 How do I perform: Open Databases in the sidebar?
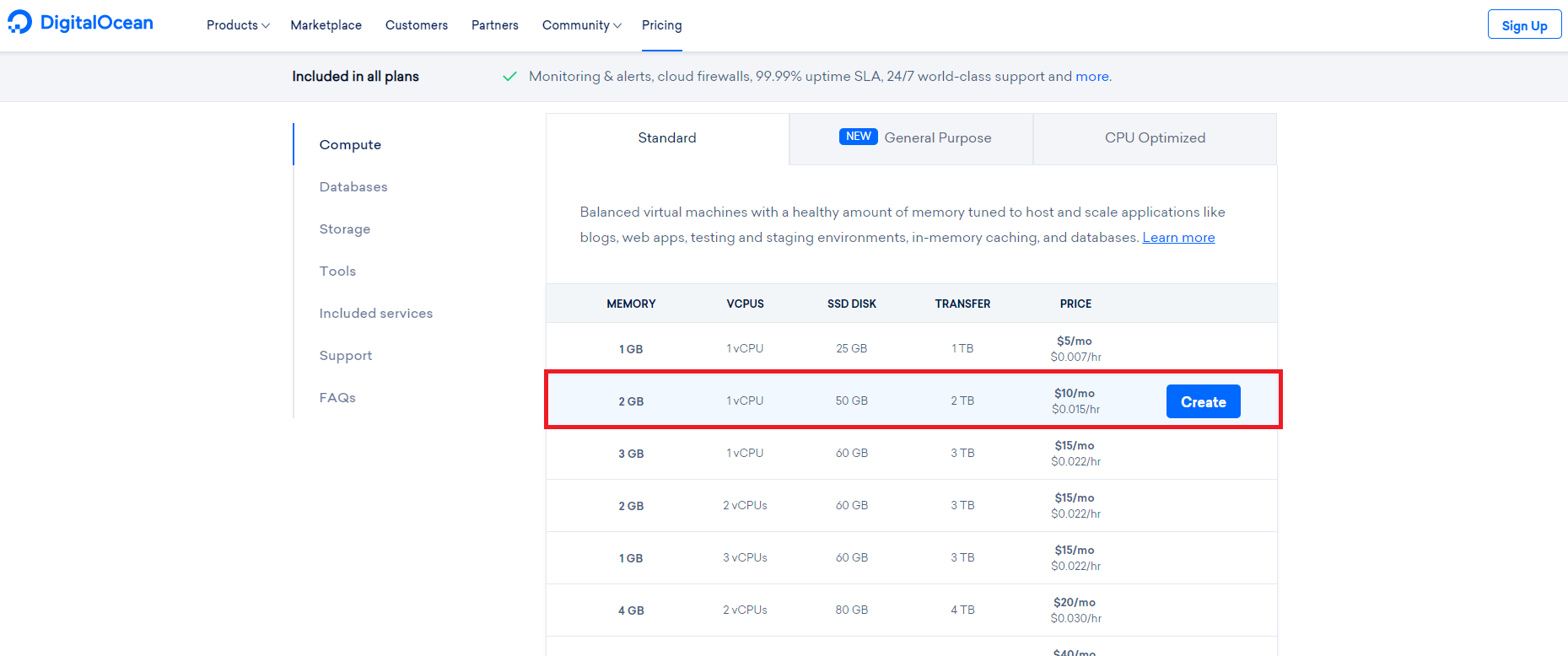coord(353,186)
